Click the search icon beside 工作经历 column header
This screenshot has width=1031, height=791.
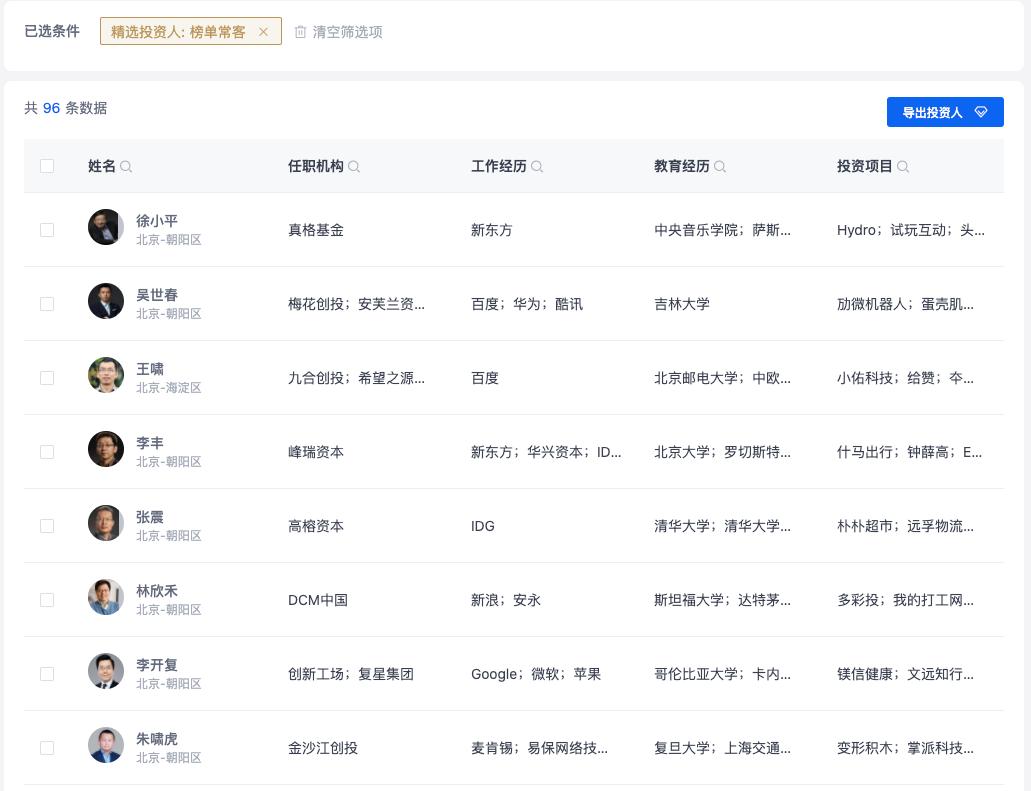(x=537, y=166)
